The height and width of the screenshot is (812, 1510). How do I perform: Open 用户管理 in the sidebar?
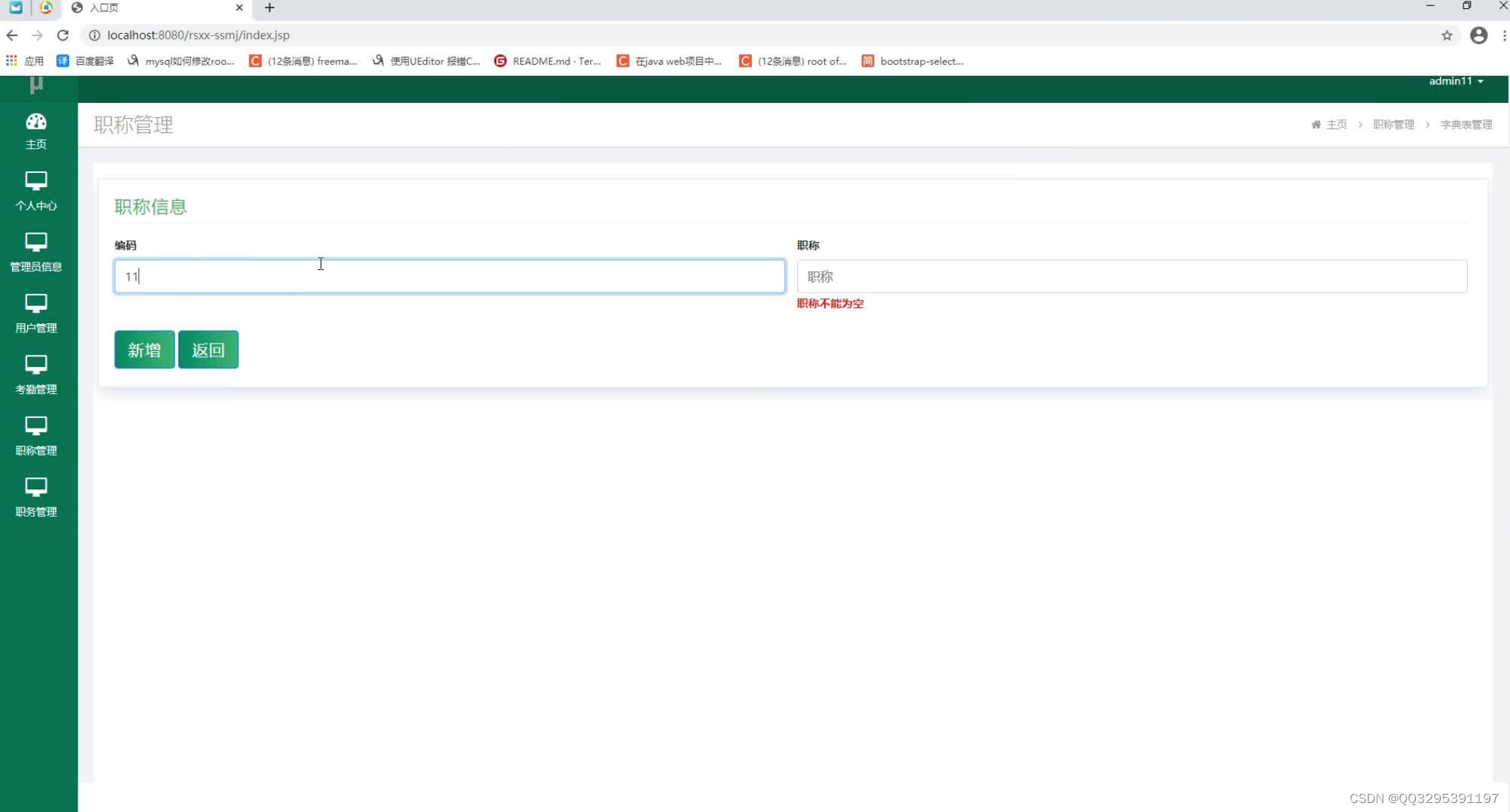[x=36, y=314]
